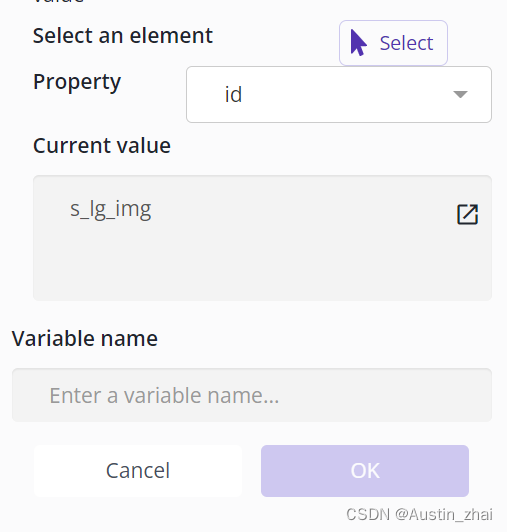This screenshot has width=507, height=532.
Task: Focus the Variable name input field
Action: 252,395
